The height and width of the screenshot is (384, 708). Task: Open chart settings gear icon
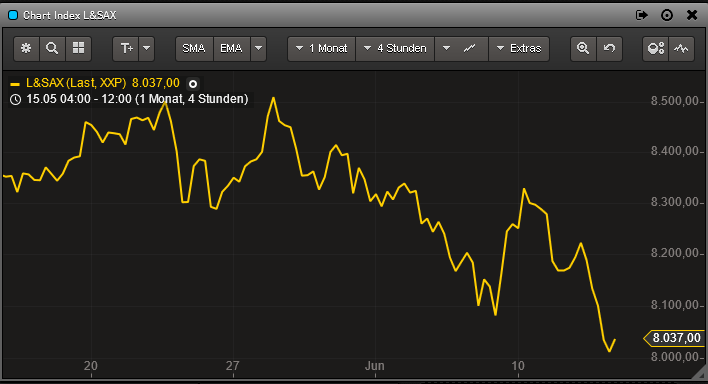tap(26, 48)
